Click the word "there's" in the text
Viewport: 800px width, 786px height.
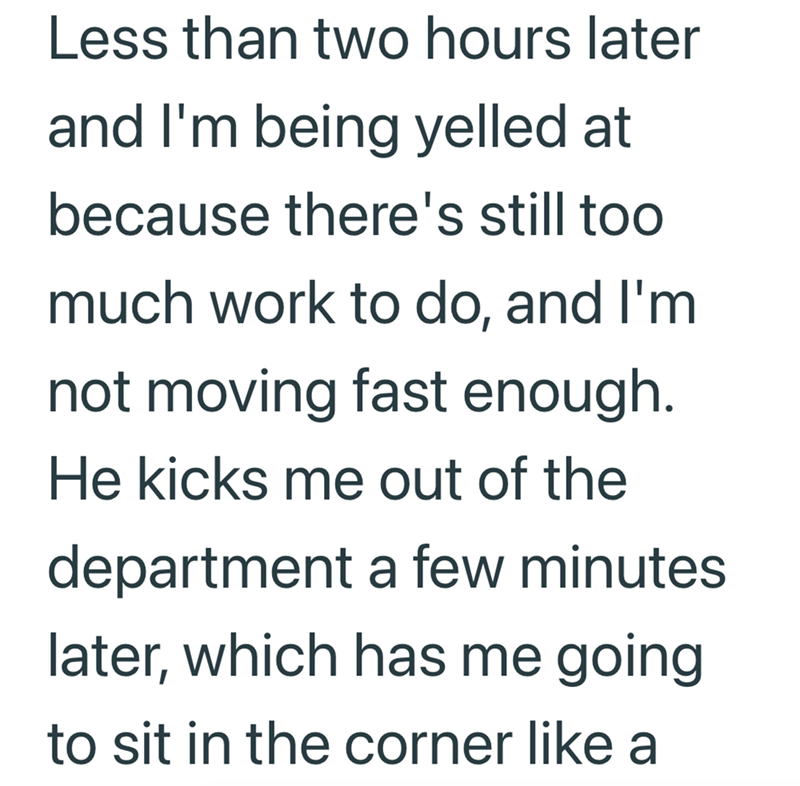click(x=374, y=215)
